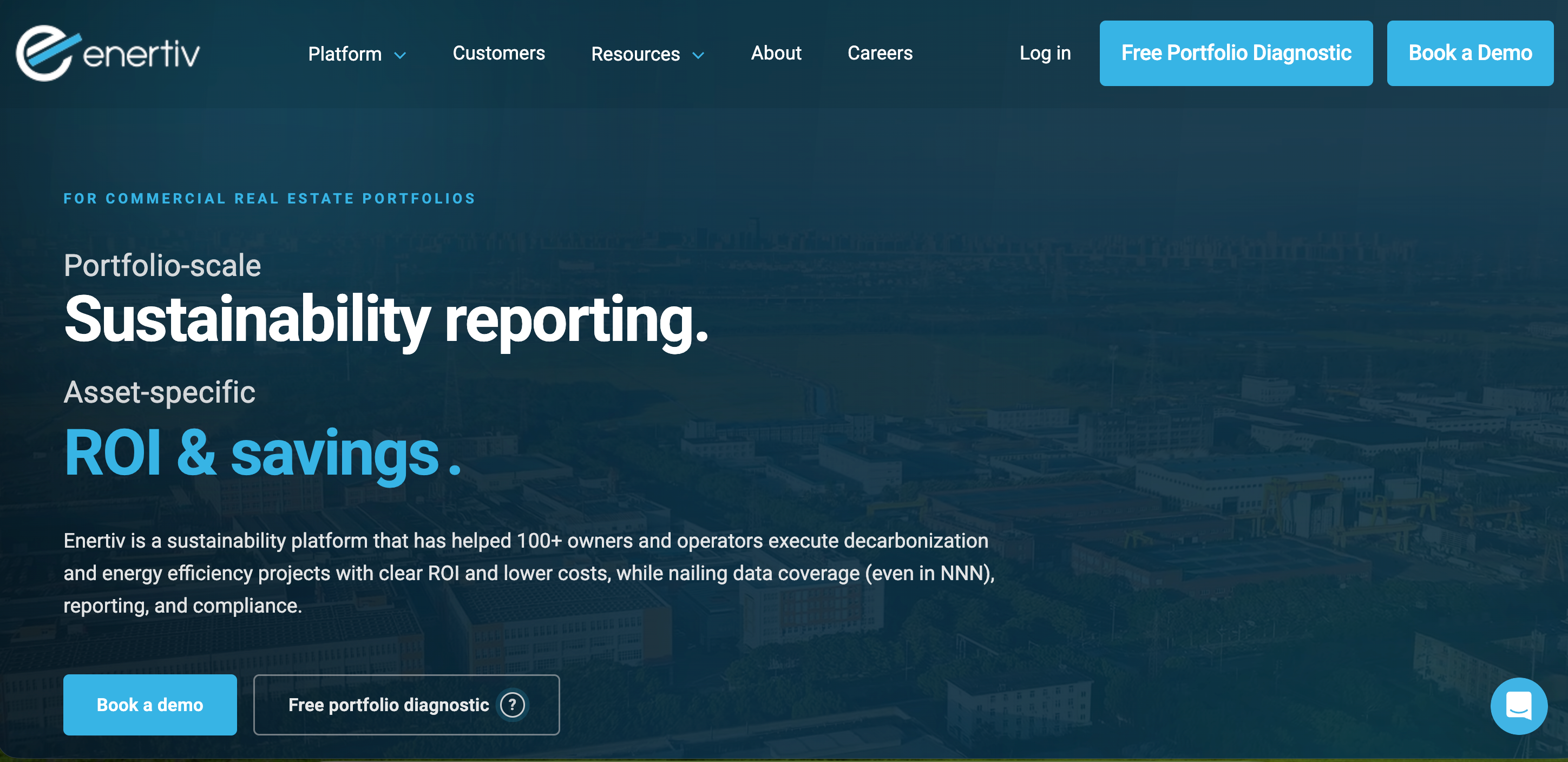Viewport: 1568px width, 762px height.
Task: Click the 'Portfolio-scale' subheading
Action: tap(162, 266)
